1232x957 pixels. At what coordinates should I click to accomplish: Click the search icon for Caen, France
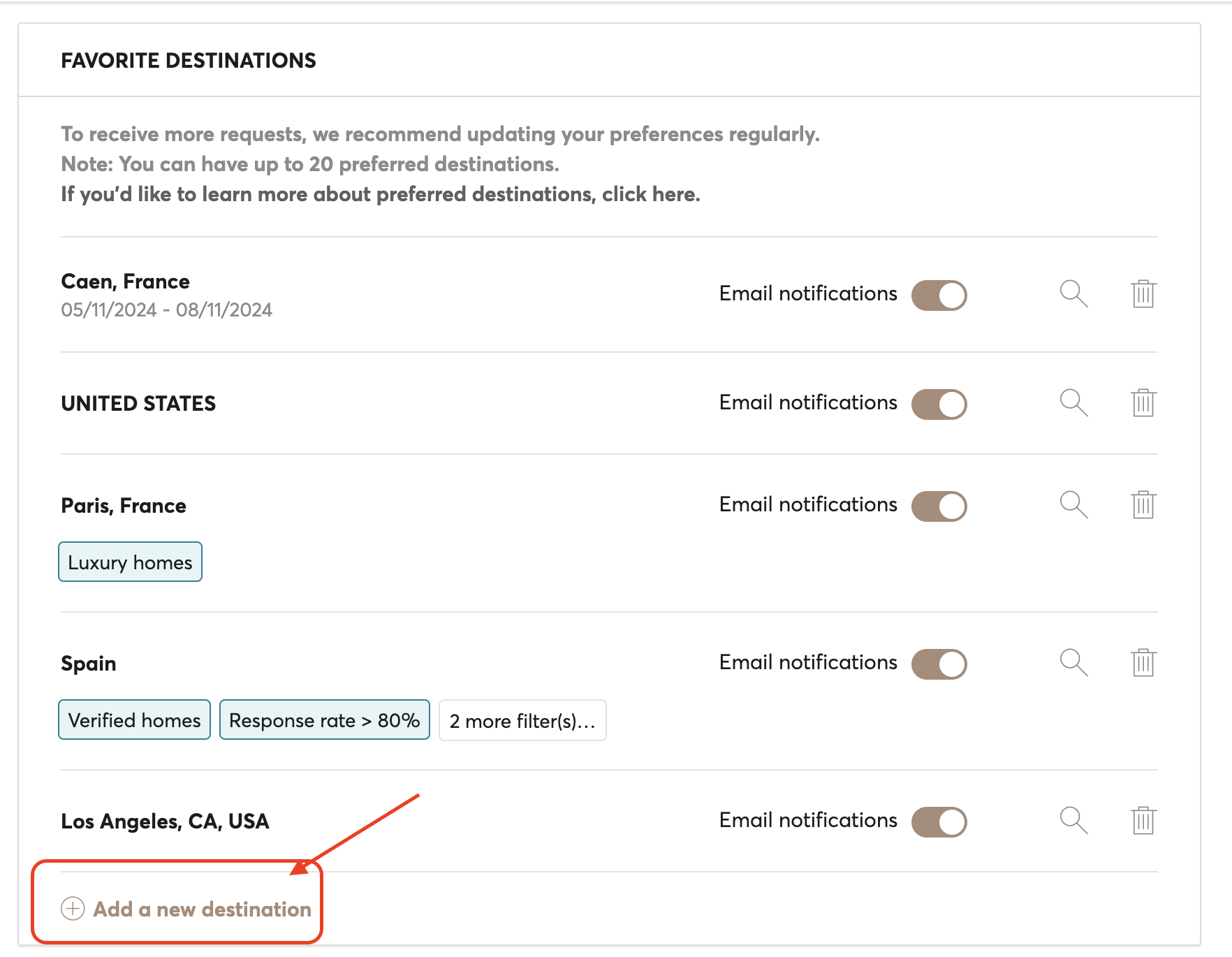tap(1073, 294)
